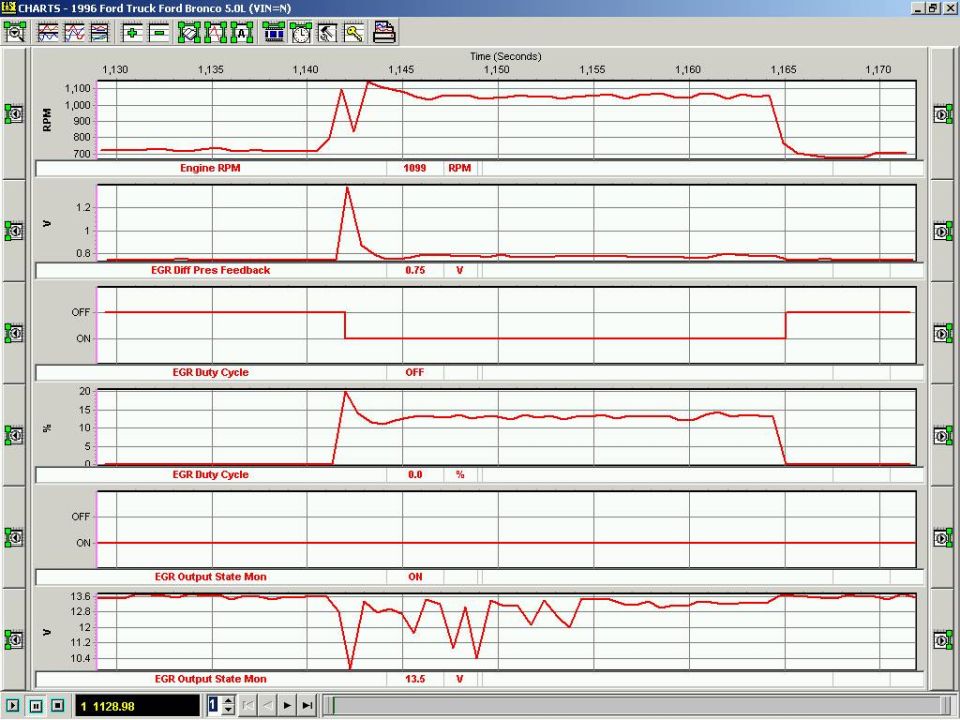
Task: Jump to the first frame
Action: [x=248, y=705]
